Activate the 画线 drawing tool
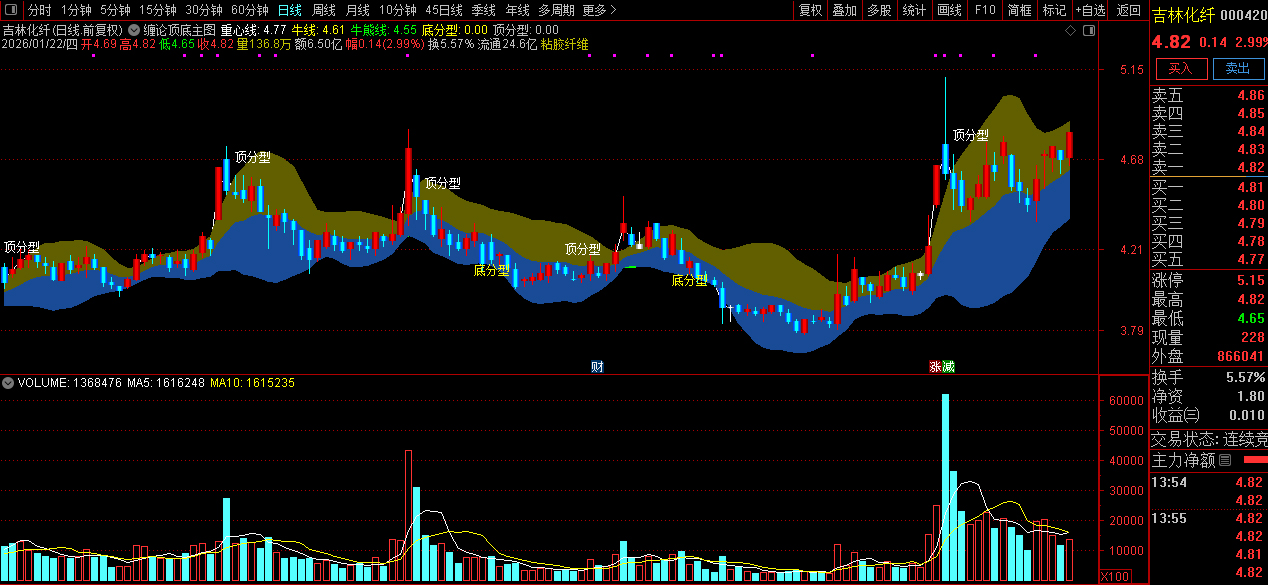The width and height of the screenshot is (1268, 585). click(950, 10)
